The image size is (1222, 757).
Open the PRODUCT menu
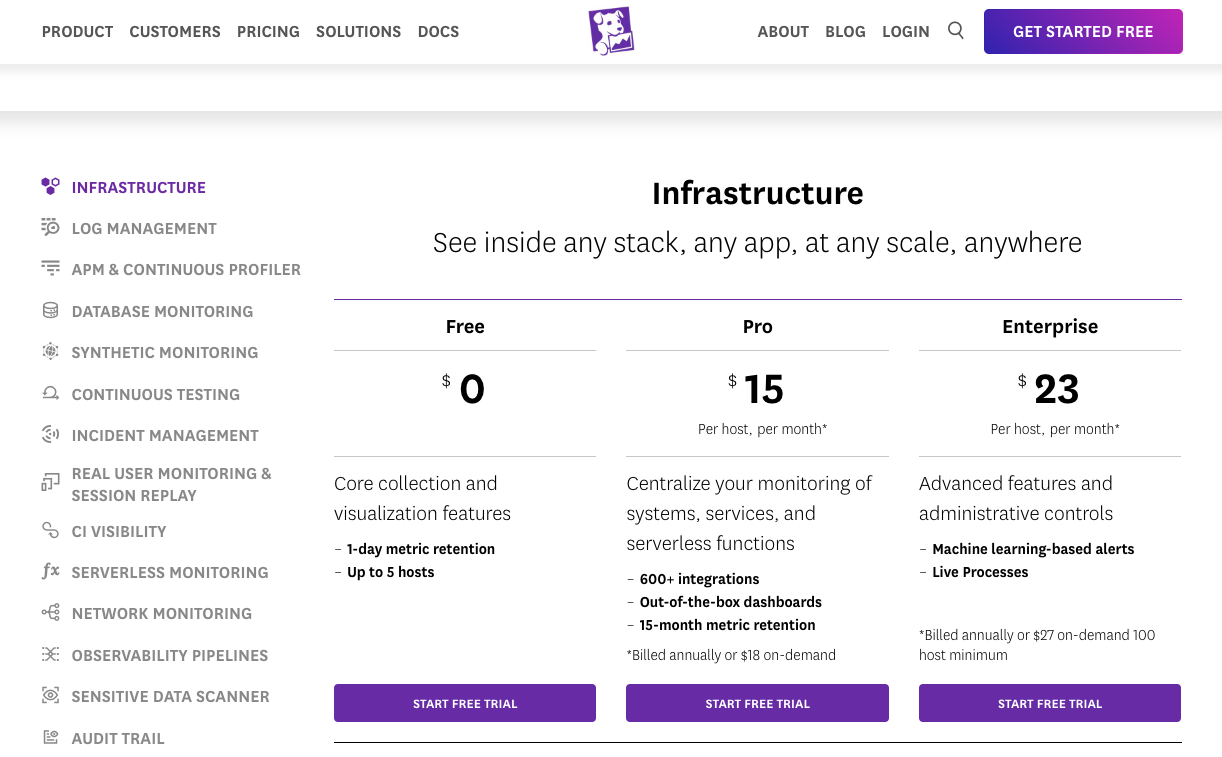pos(77,31)
